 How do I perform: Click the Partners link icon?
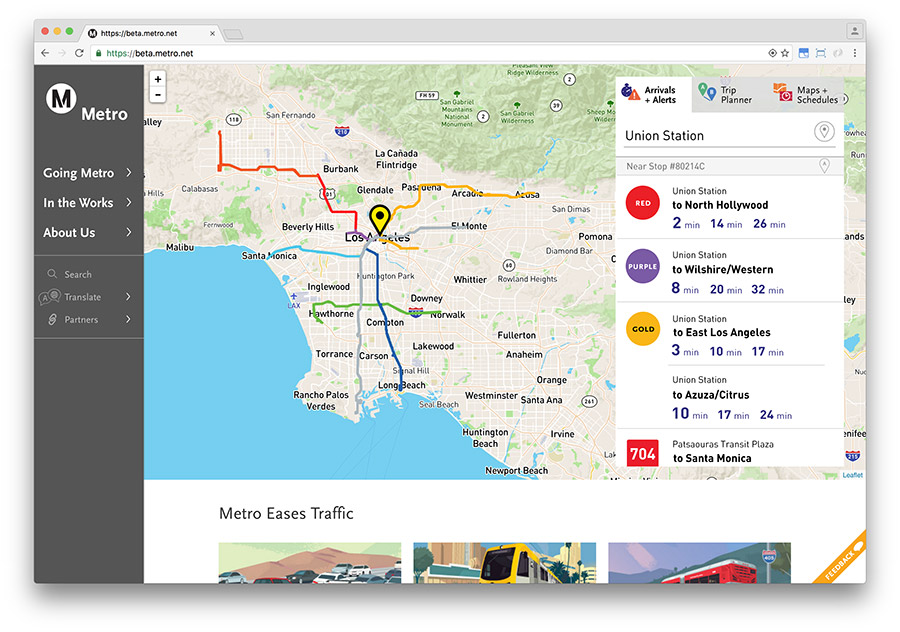pos(52,319)
